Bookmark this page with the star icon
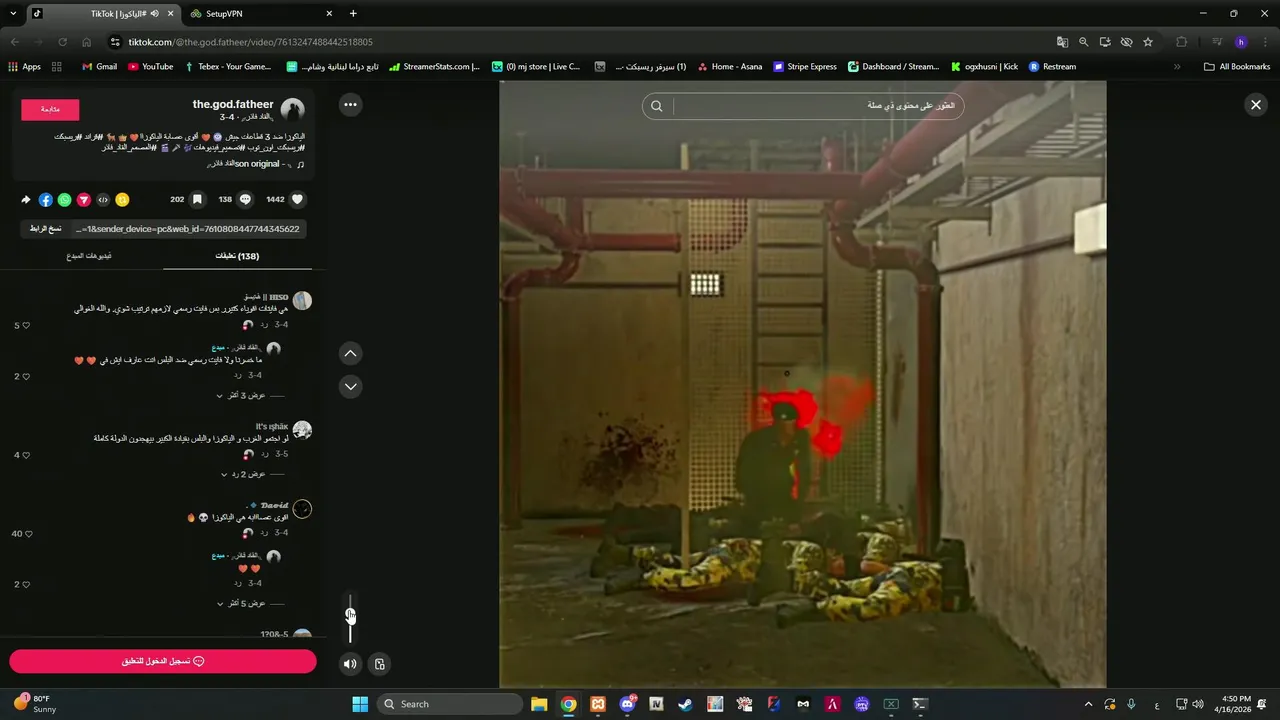Image resolution: width=1280 pixels, height=720 pixels. pos(1148,42)
